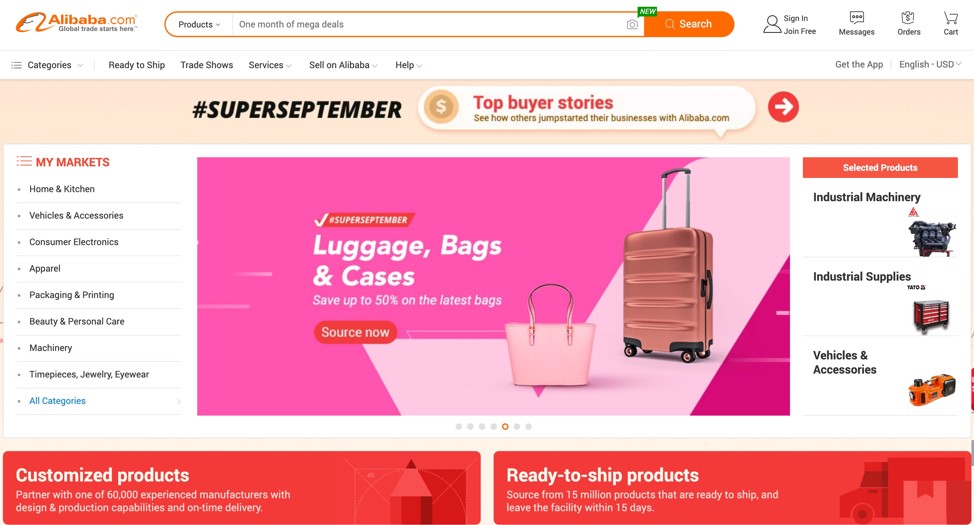This screenshot has height=525, width=974.
Task: Click the Sign In user profile icon
Action: (772, 24)
